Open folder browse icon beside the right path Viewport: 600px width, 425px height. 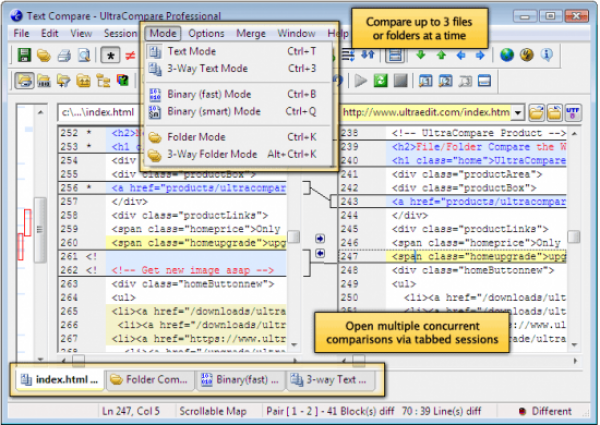coord(535,113)
